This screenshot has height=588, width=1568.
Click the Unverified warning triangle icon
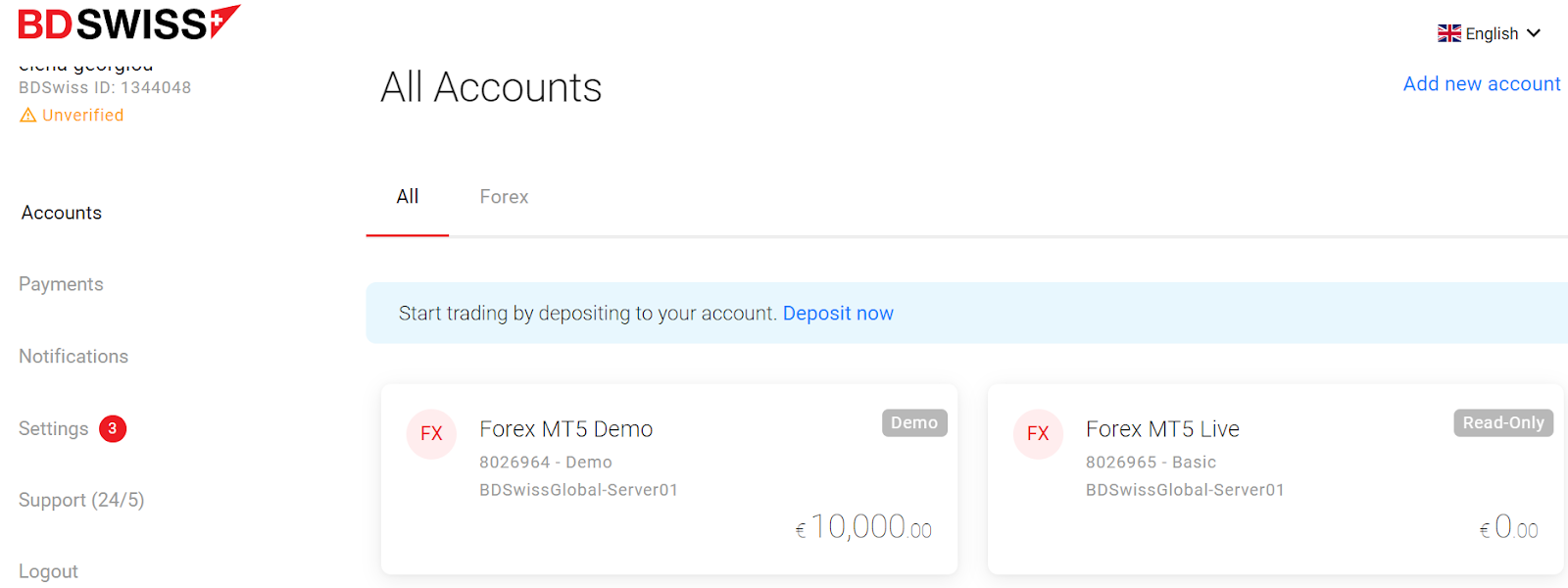pos(28,116)
